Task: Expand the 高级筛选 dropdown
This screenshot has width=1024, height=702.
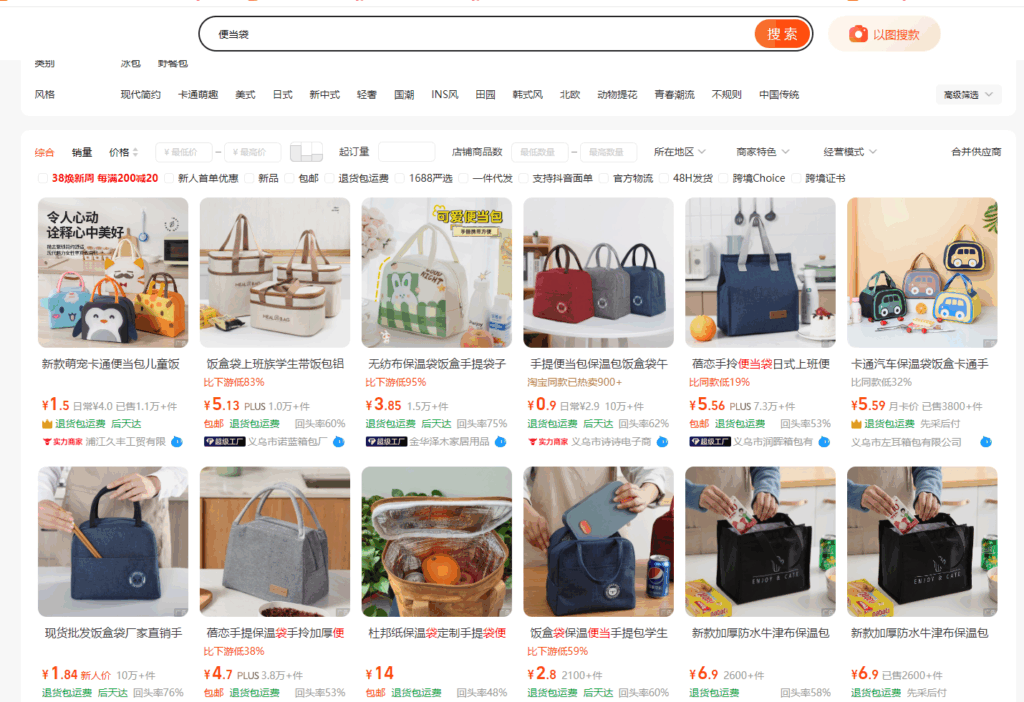Action: pyautogui.click(x=968, y=95)
